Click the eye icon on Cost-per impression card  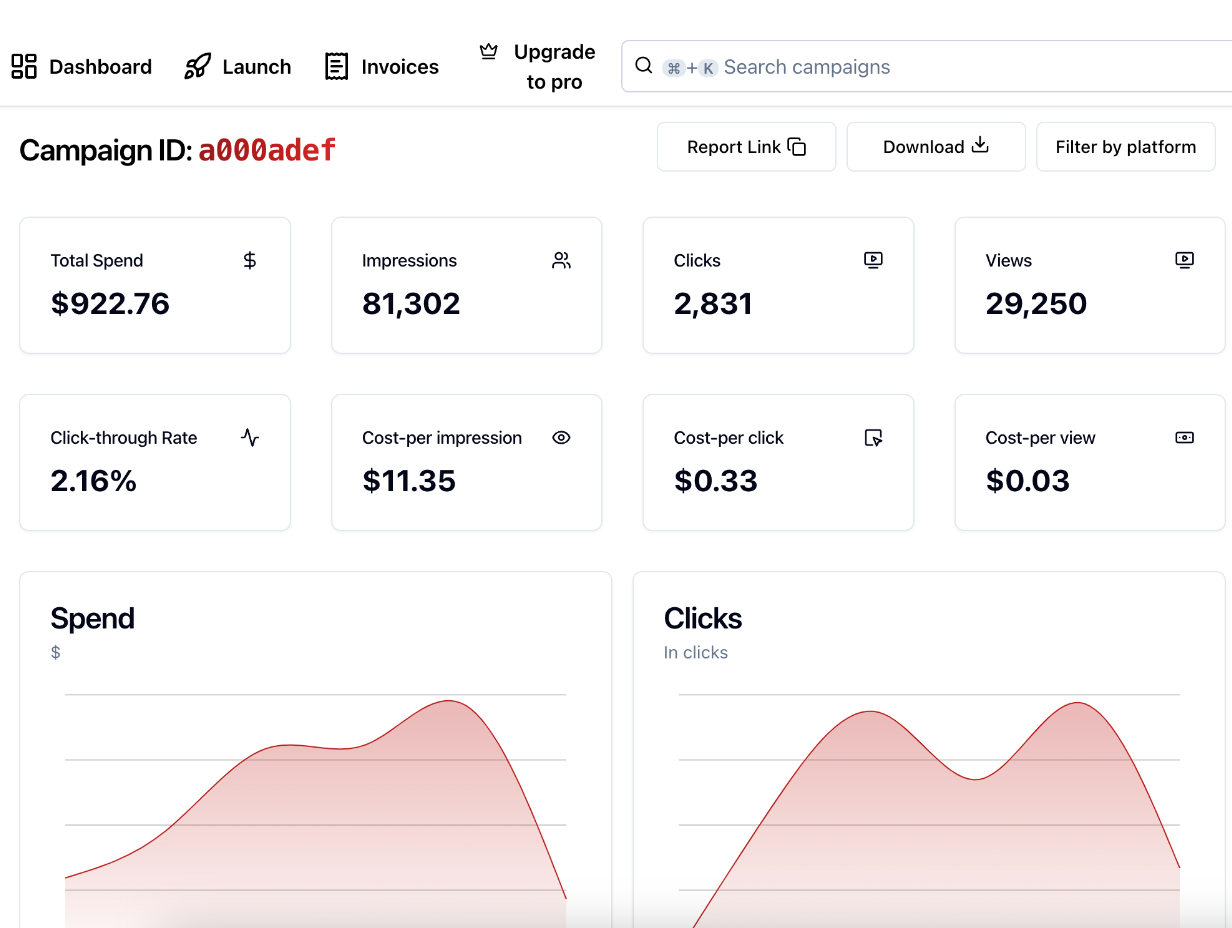click(561, 438)
